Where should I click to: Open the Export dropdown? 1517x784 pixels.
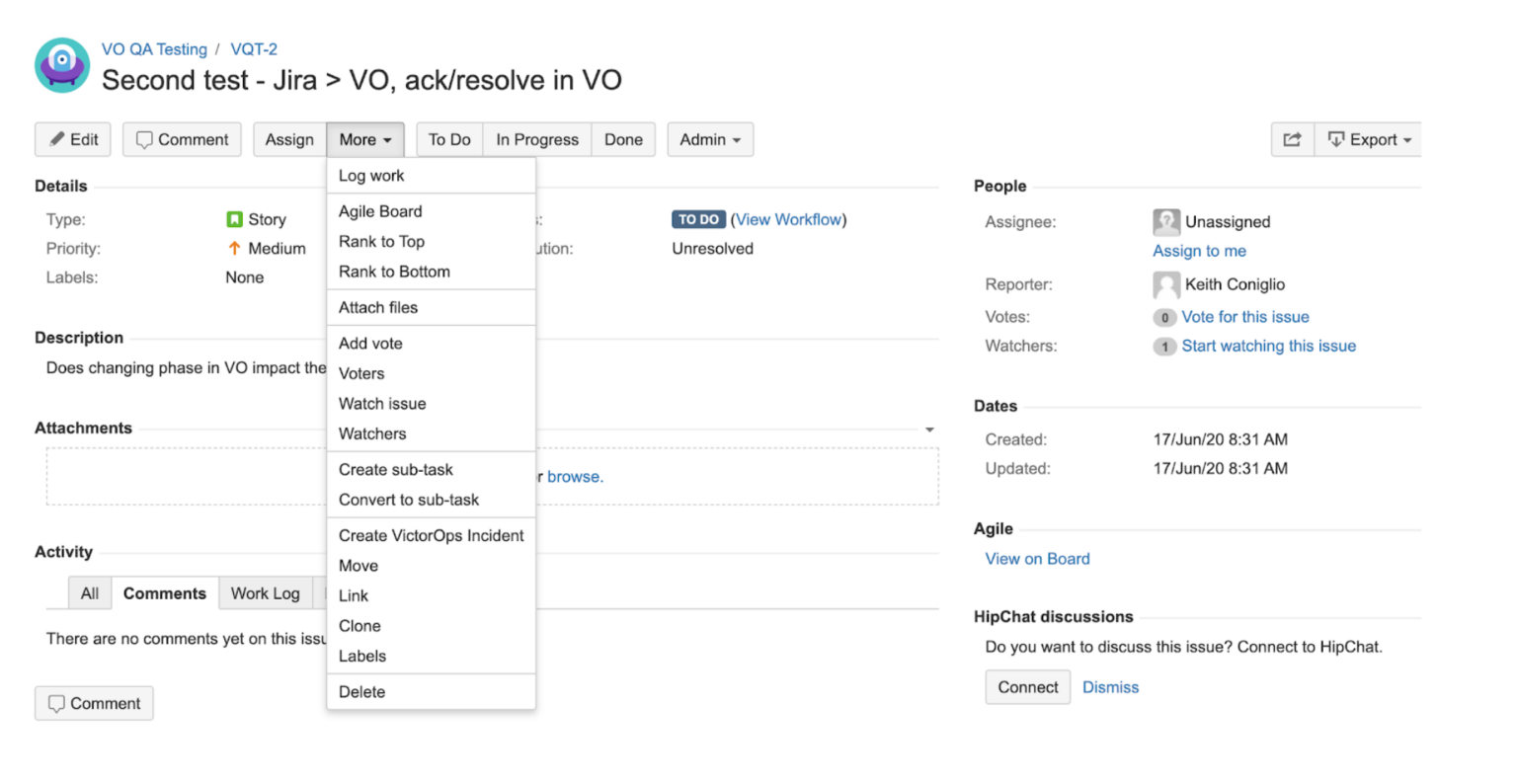(x=1373, y=139)
